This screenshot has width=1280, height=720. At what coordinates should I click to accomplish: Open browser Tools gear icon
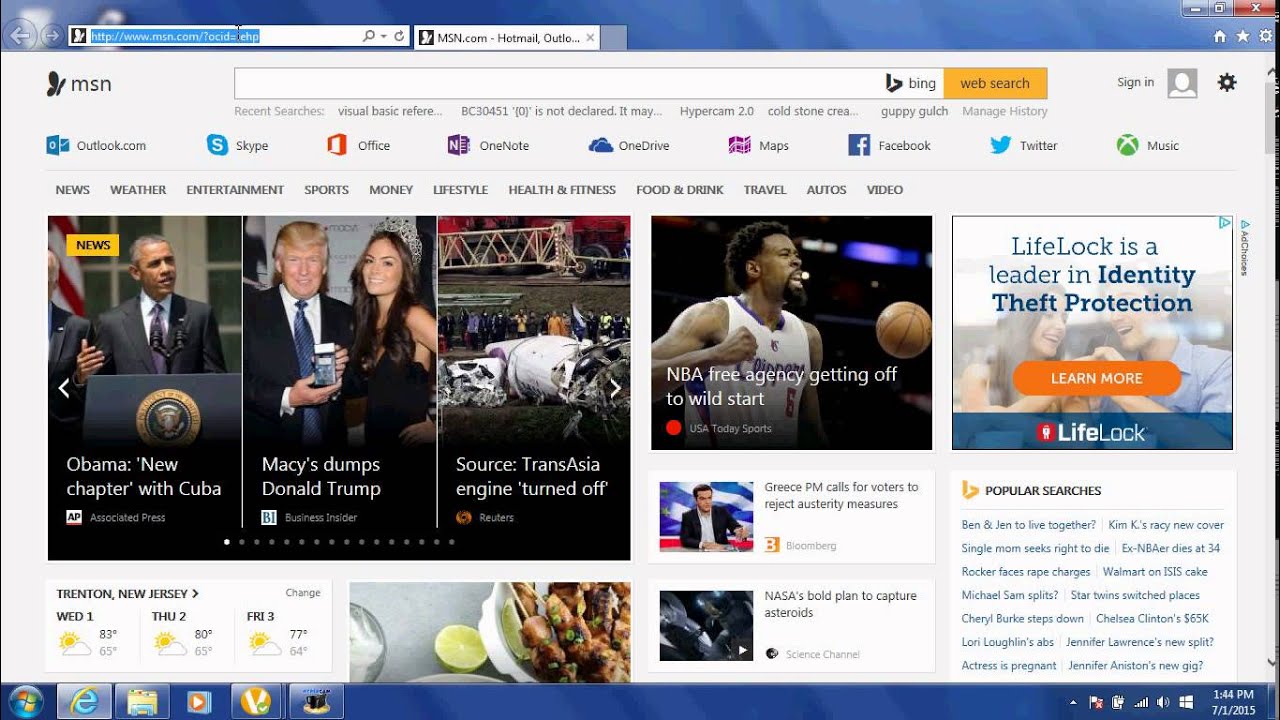(x=1265, y=36)
